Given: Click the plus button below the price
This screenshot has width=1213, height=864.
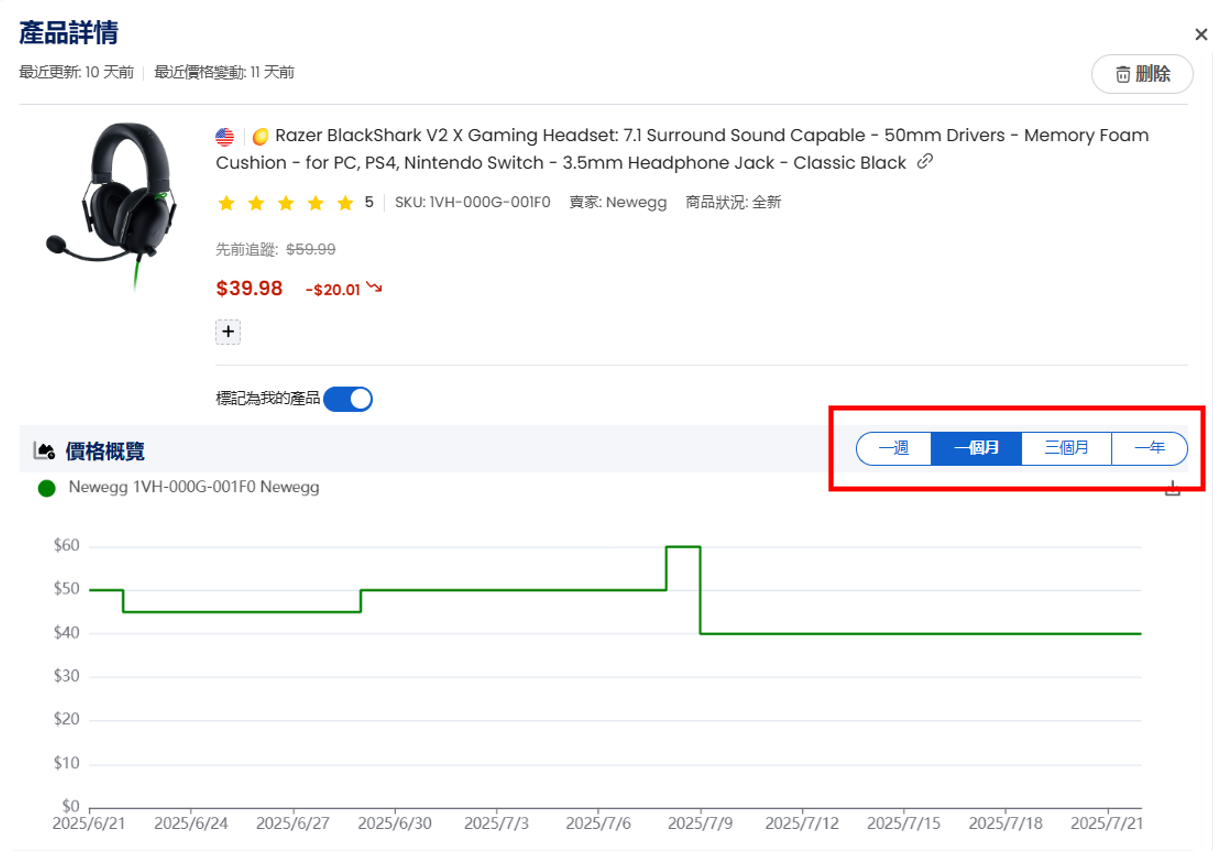Looking at the screenshot, I should (228, 332).
